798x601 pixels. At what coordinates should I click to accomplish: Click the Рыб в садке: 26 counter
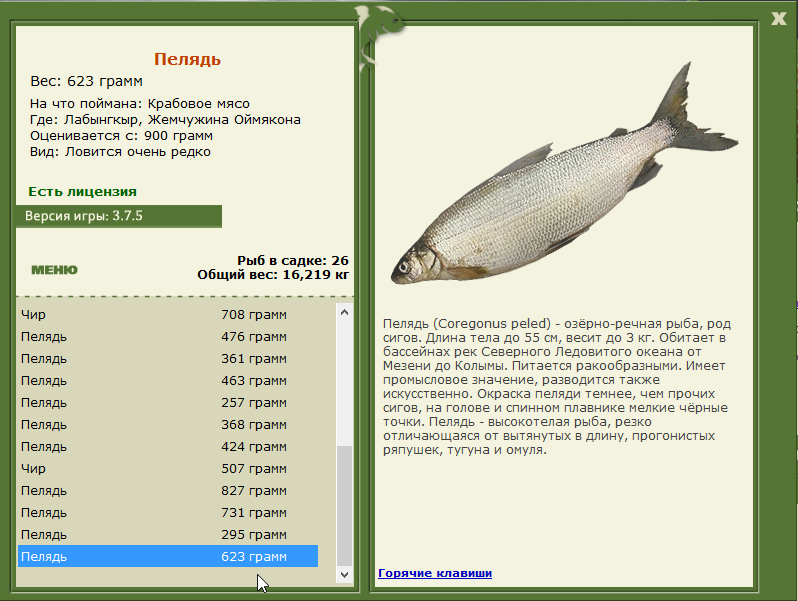293,261
